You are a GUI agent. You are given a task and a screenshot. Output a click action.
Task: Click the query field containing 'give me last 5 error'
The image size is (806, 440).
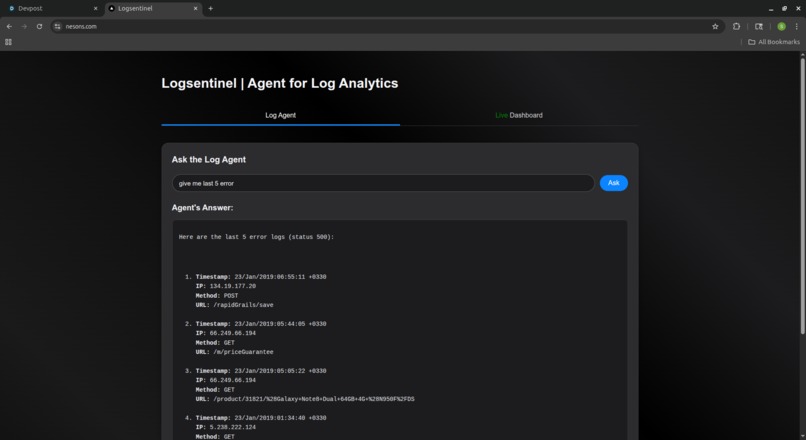(383, 183)
